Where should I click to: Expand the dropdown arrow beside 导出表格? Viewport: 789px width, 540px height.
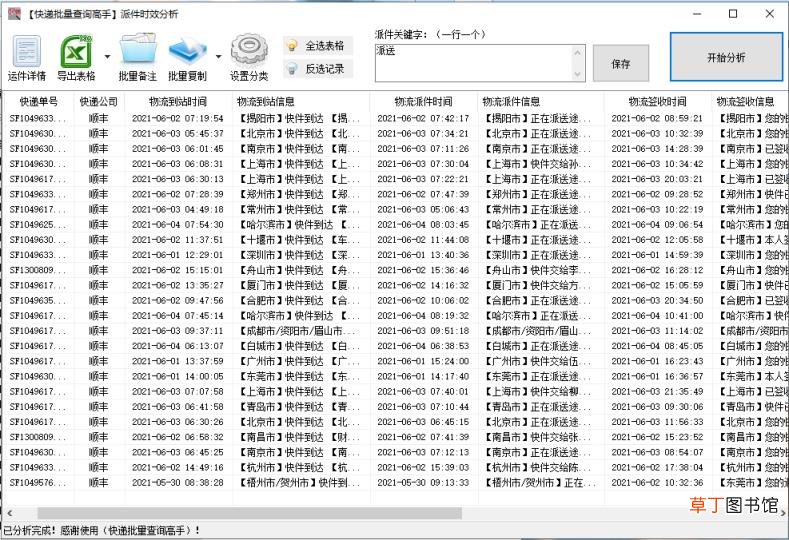[107, 56]
